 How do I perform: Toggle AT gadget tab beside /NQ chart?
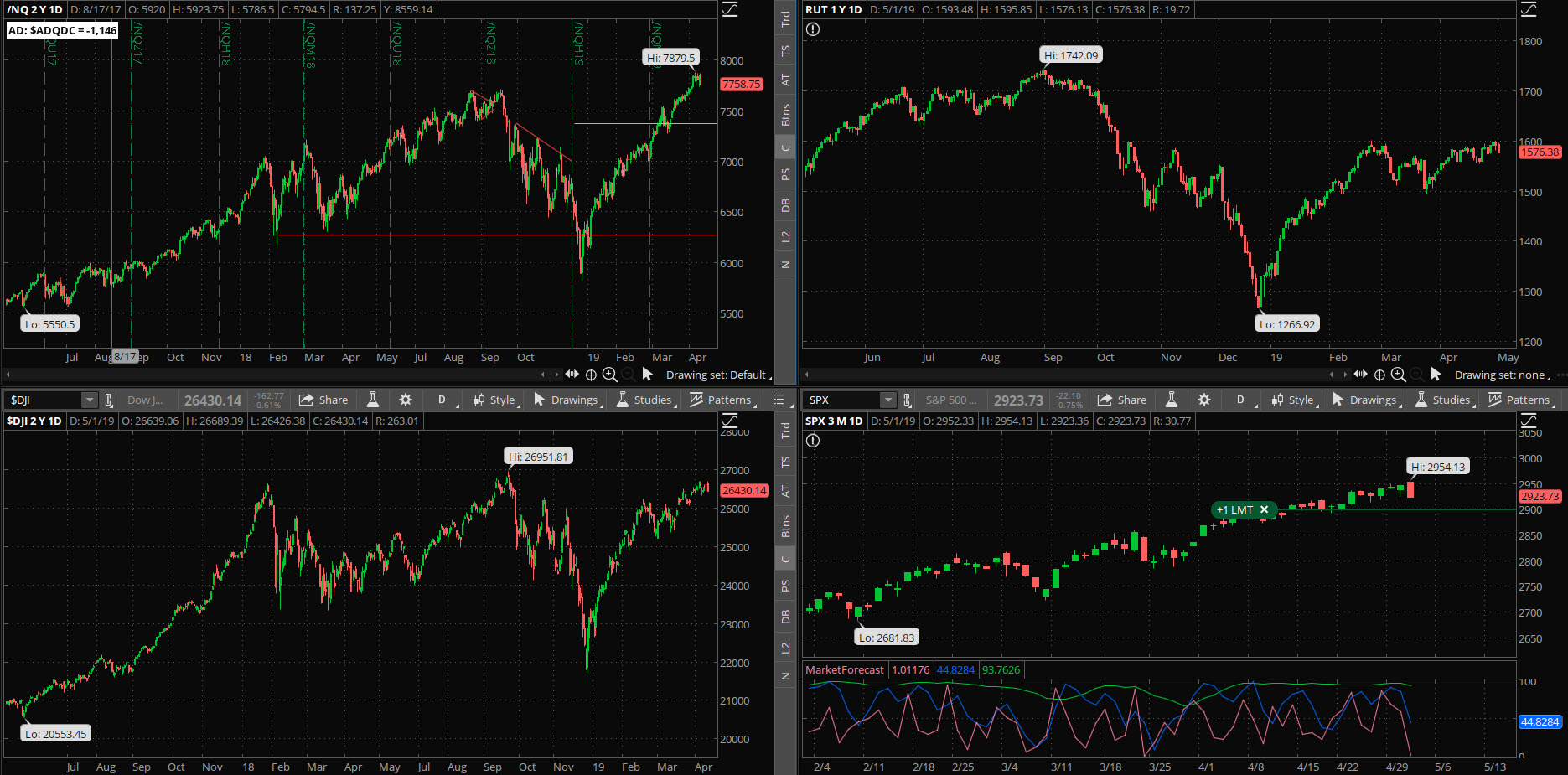785,80
